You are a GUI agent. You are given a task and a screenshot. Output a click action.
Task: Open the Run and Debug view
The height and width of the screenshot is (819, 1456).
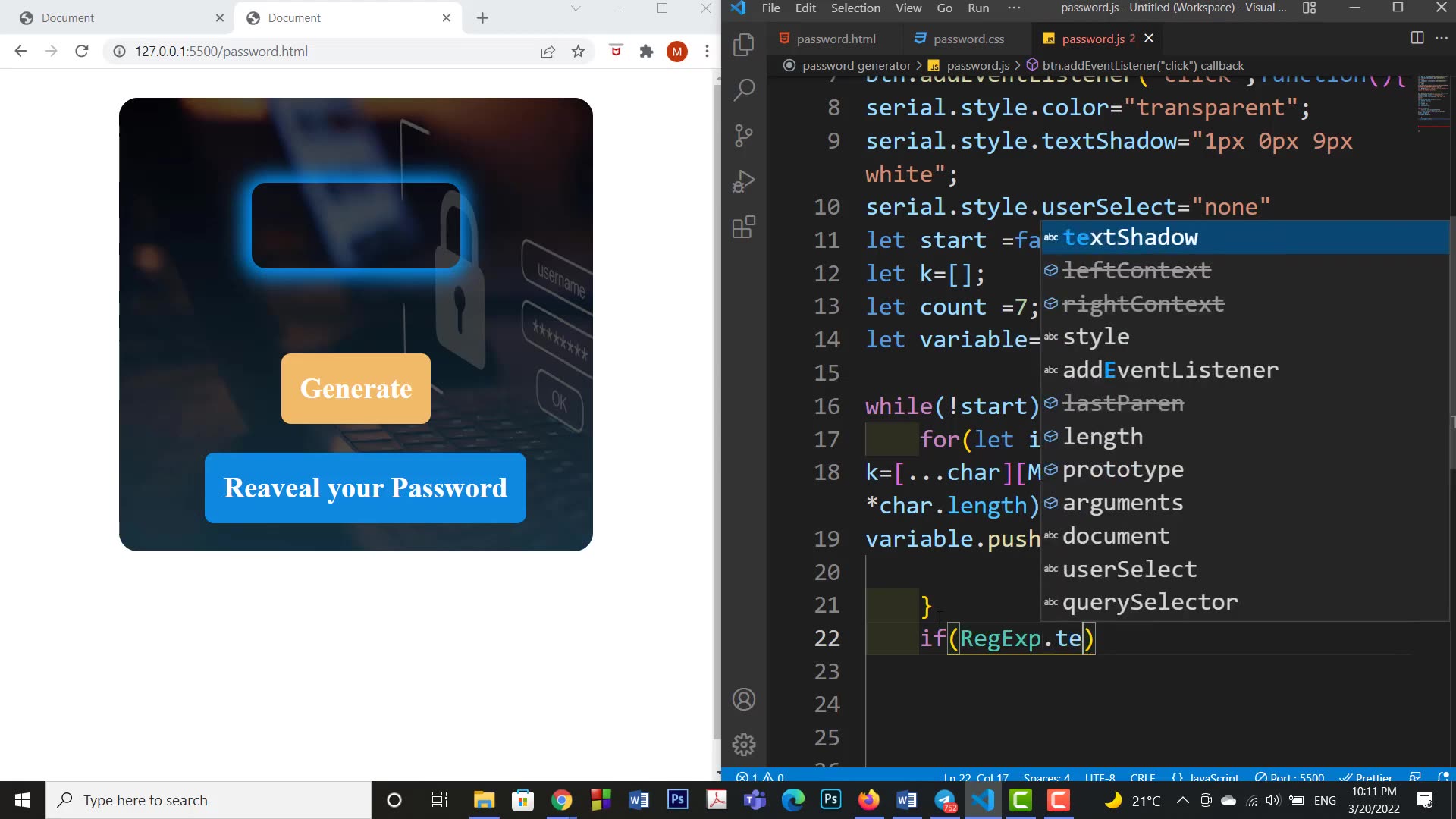point(744,181)
